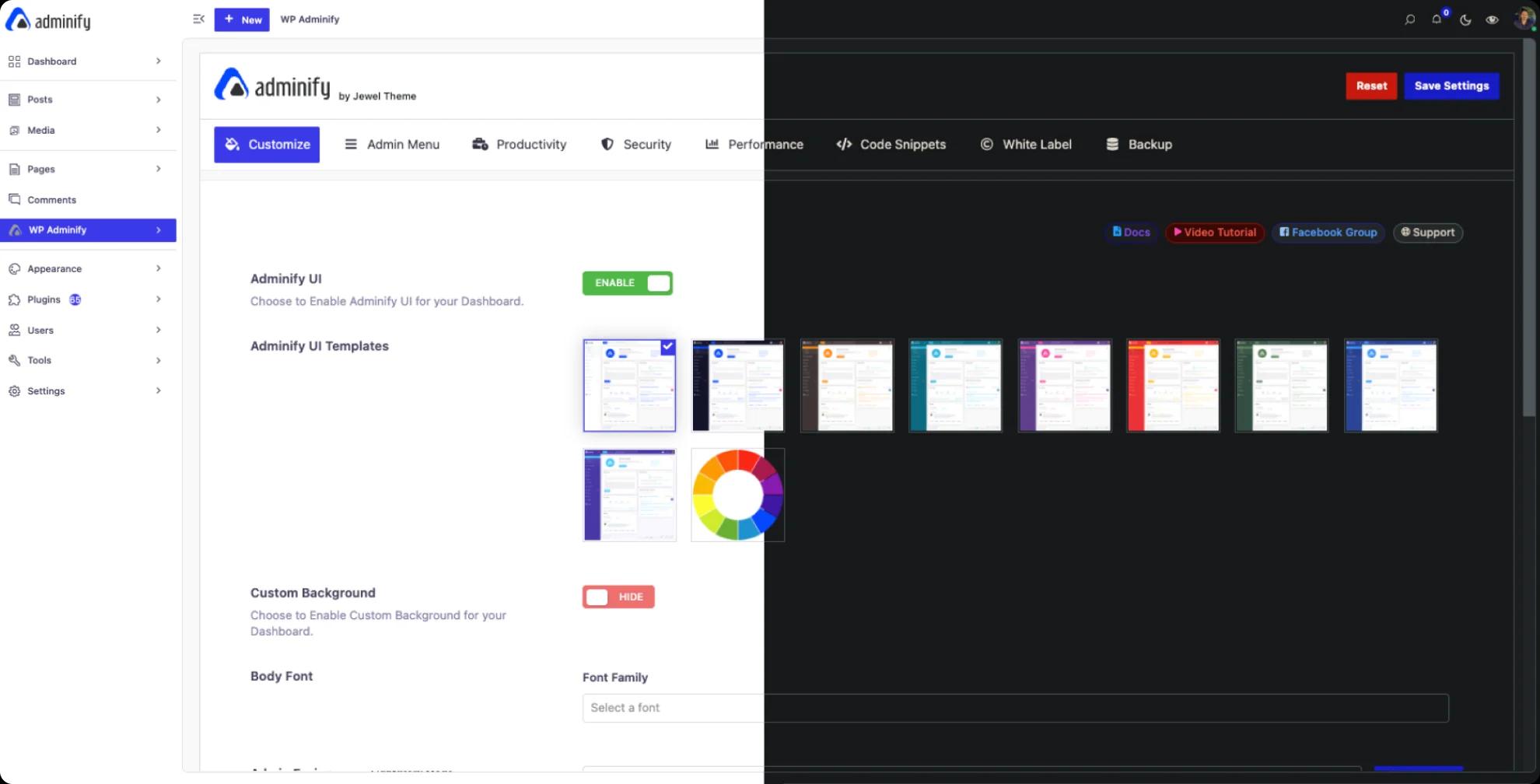This screenshot has width=1540, height=784.
Task: Click the Tools wrench icon
Action: (14, 360)
